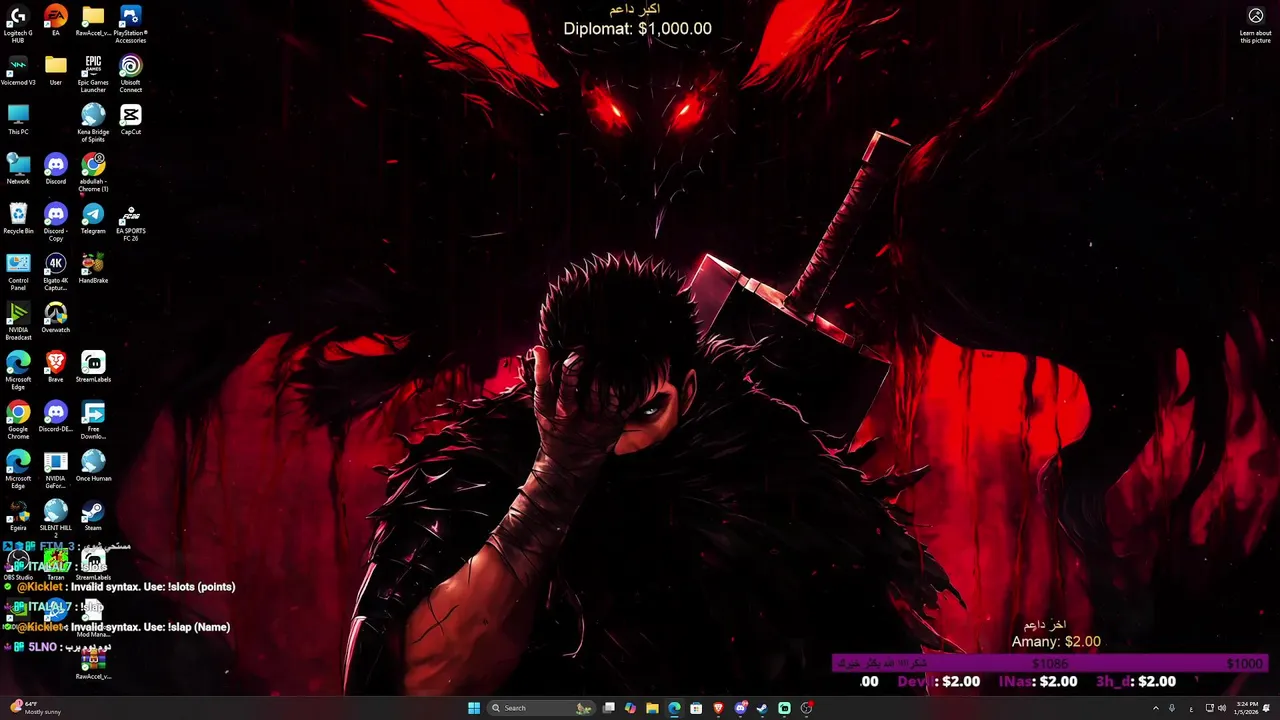Select the Control Panel desktop icon
Screen dimensions: 1280x720
click(x=18, y=271)
